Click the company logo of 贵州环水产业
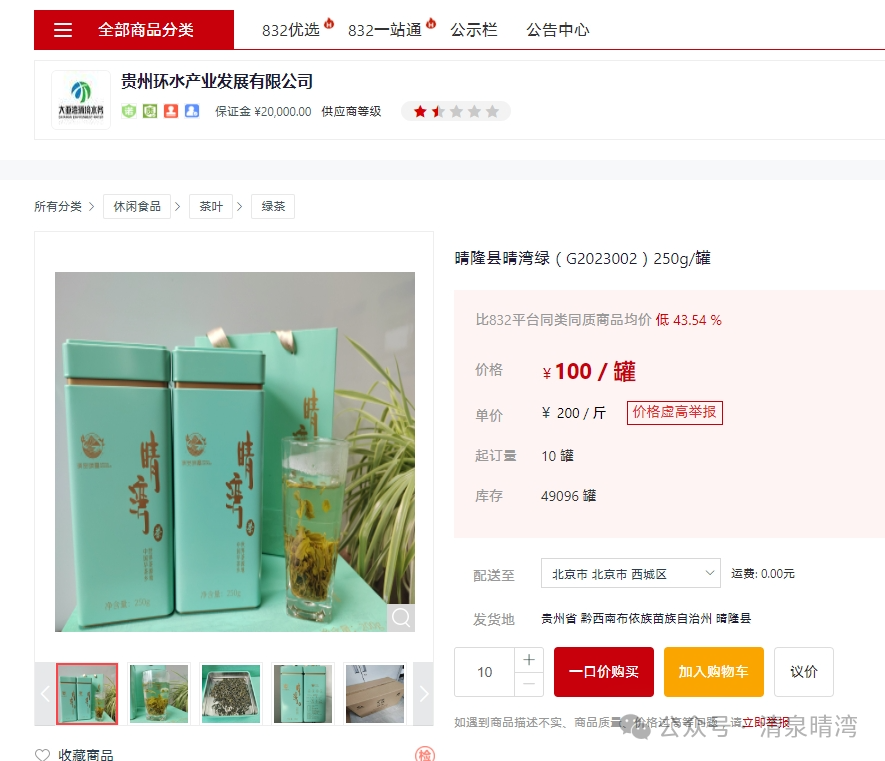Image resolution: width=885 pixels, height=761 pixels. (81, 100)
